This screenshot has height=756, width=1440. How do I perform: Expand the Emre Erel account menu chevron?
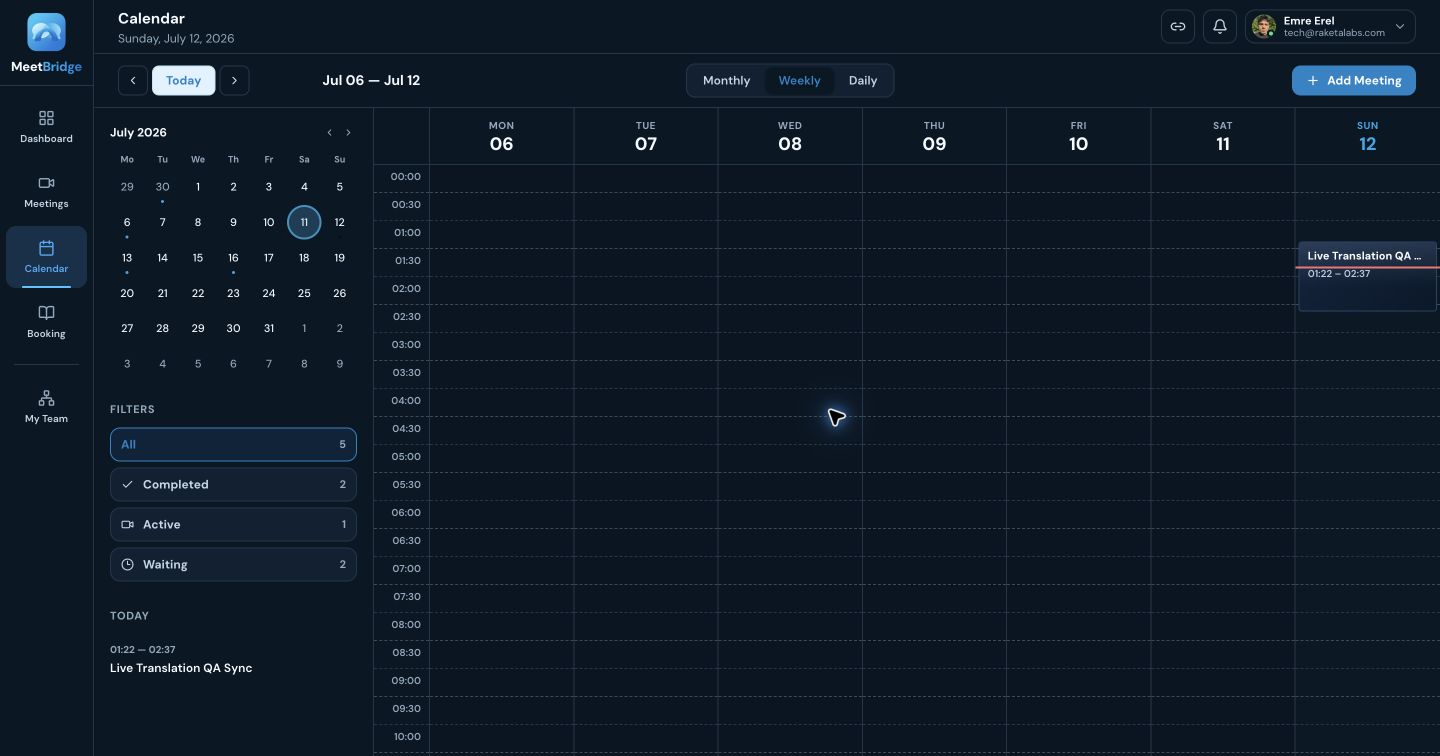pos(1400,27)
